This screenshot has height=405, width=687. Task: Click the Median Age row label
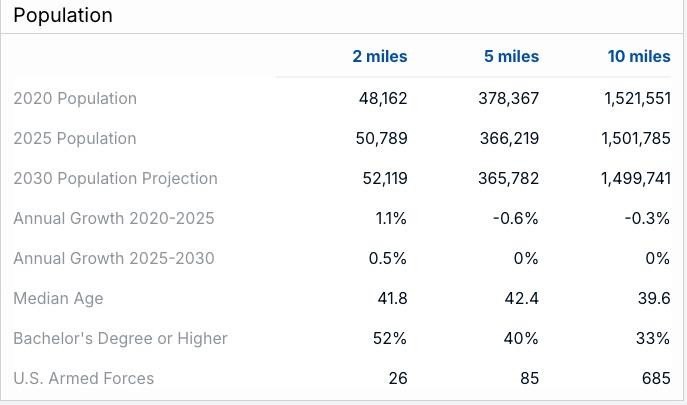pyautogui.click(x=58, y=298)
